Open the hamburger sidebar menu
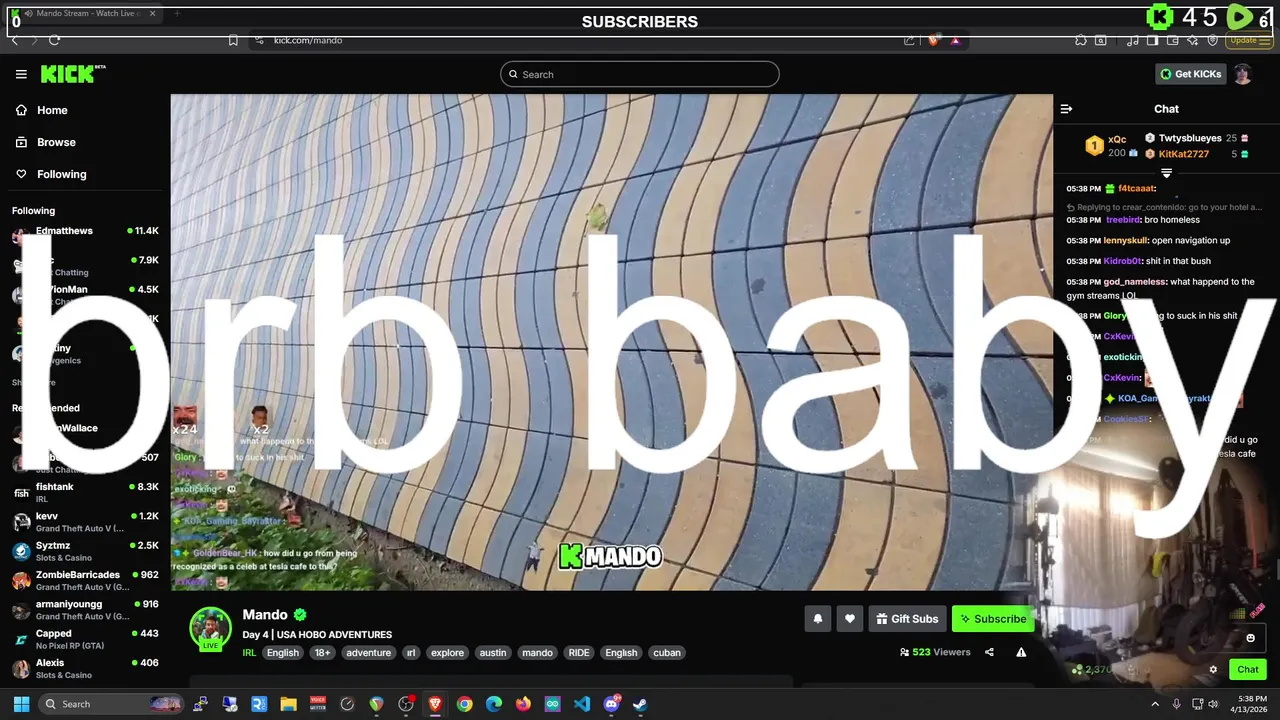Screen dimensions: 1280x720 21,74
